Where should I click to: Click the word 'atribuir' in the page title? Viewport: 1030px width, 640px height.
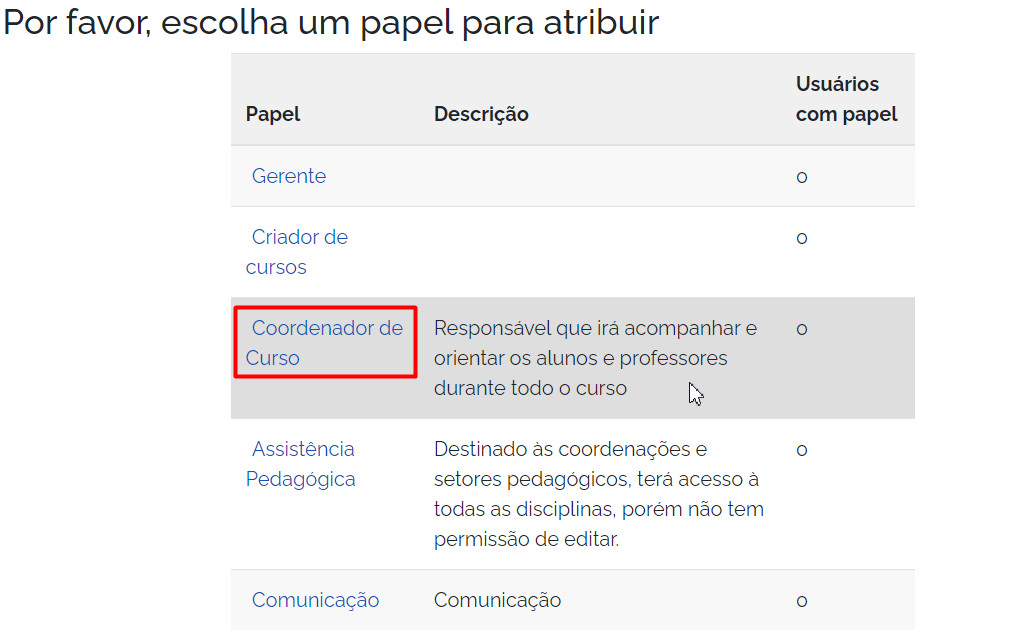600,22
